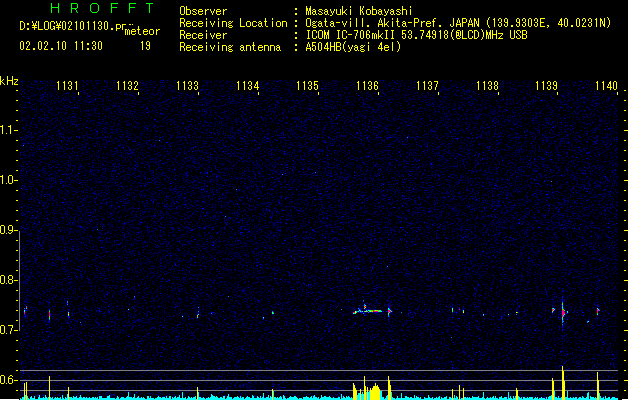Click the 1133 time axis label
629x400 pixels.
[x=187, y=86]
